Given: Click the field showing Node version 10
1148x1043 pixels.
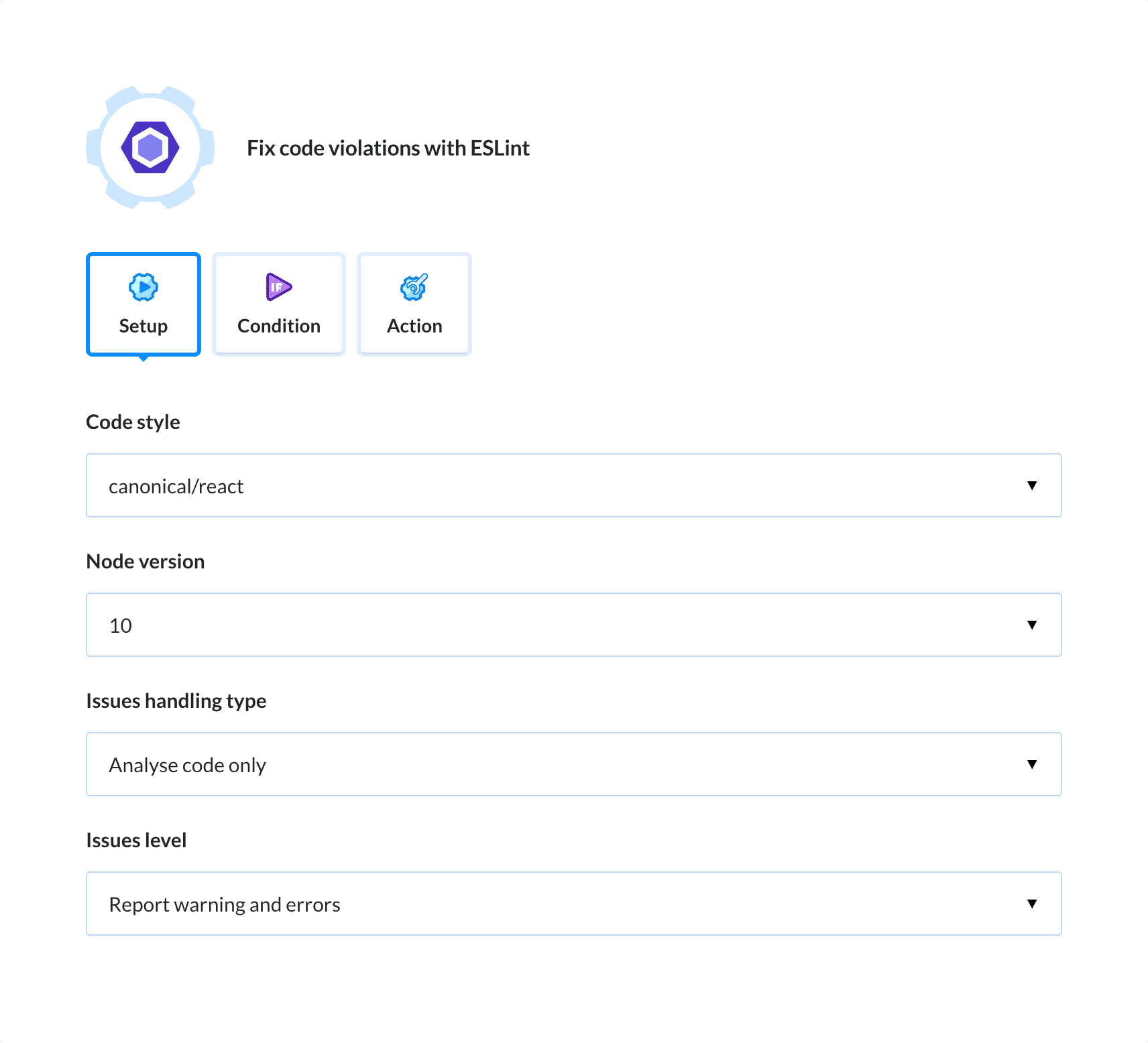Looking at the screenshot, I should coord(469,625).
